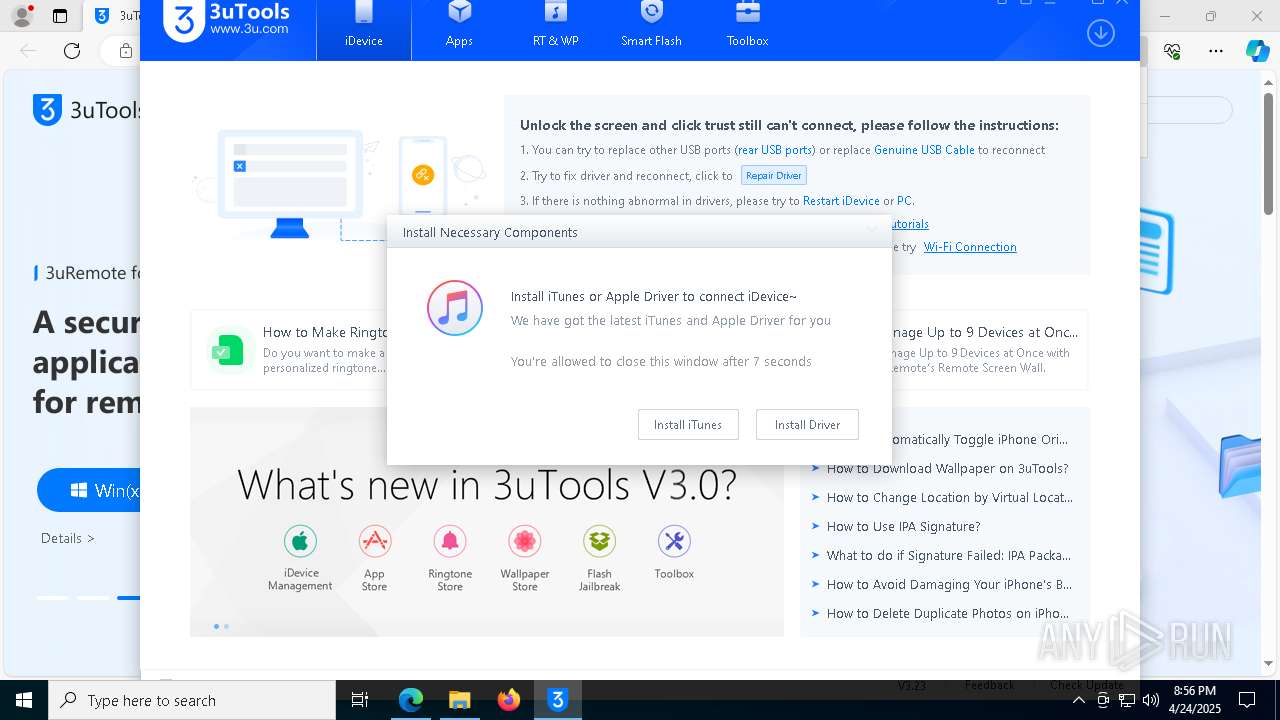Open 'How to Change Location by Virtual Locat...'
Viewport: 1280px width, 720px height.
(x=949, y=498)
